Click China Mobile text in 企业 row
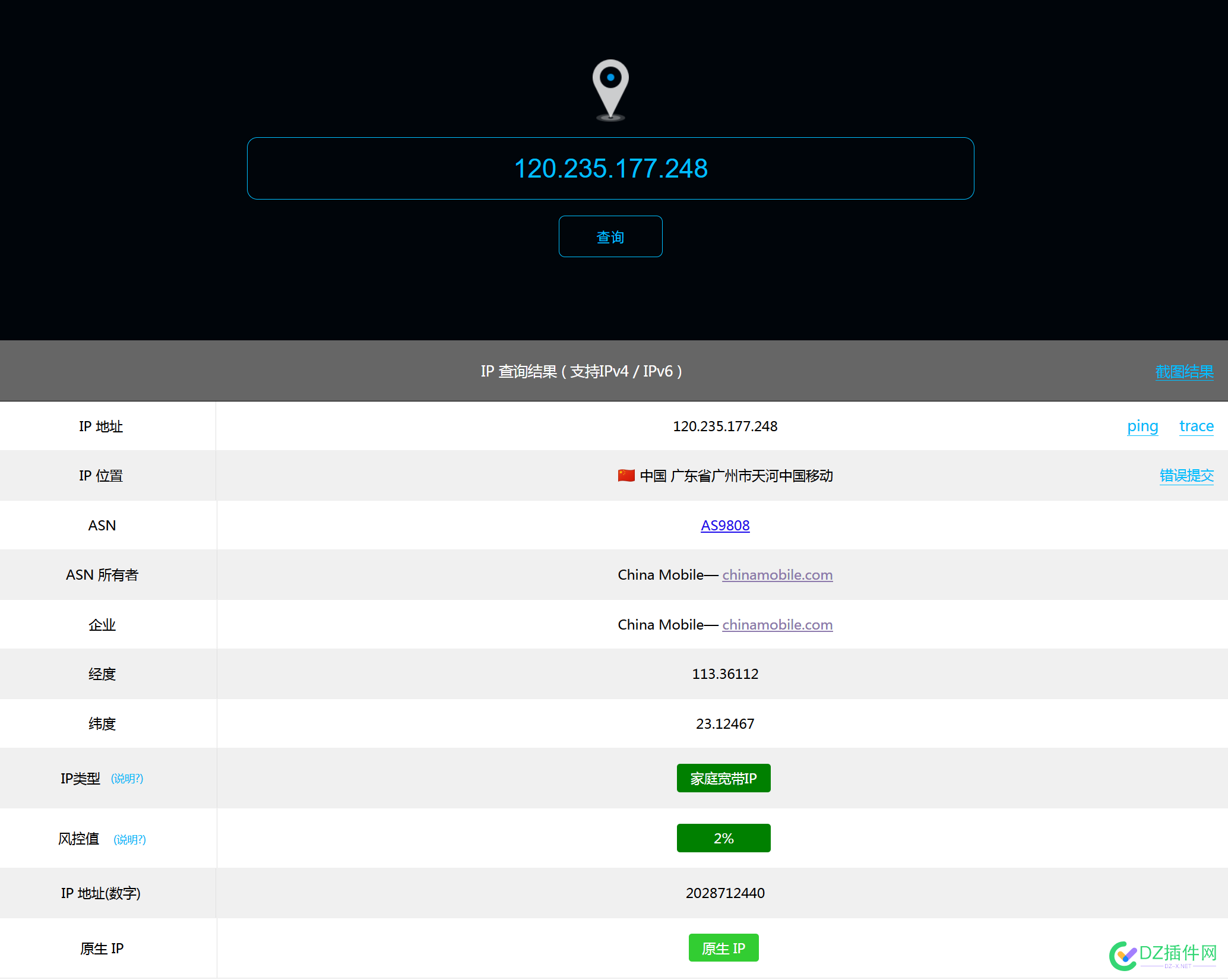The height and width of the screenshot is (980, 1228). [660, 625]
